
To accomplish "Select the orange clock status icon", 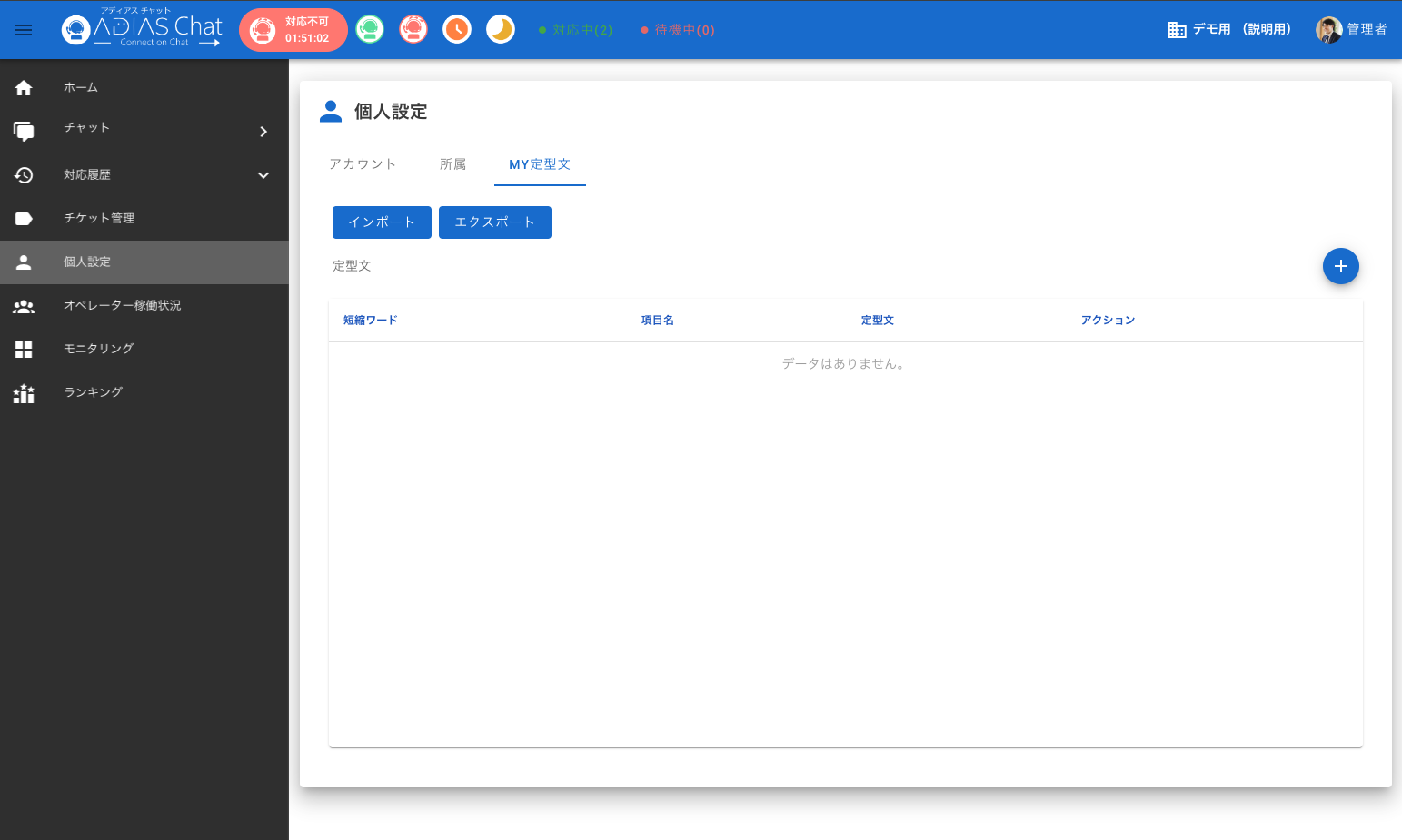I will 457,30.
